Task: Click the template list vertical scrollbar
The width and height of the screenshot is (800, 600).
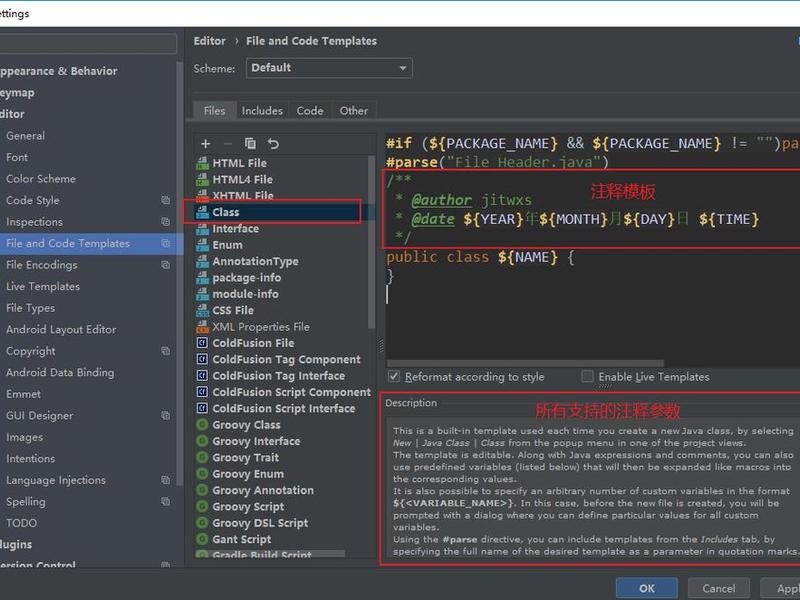Action: click(x=371, y=242)
